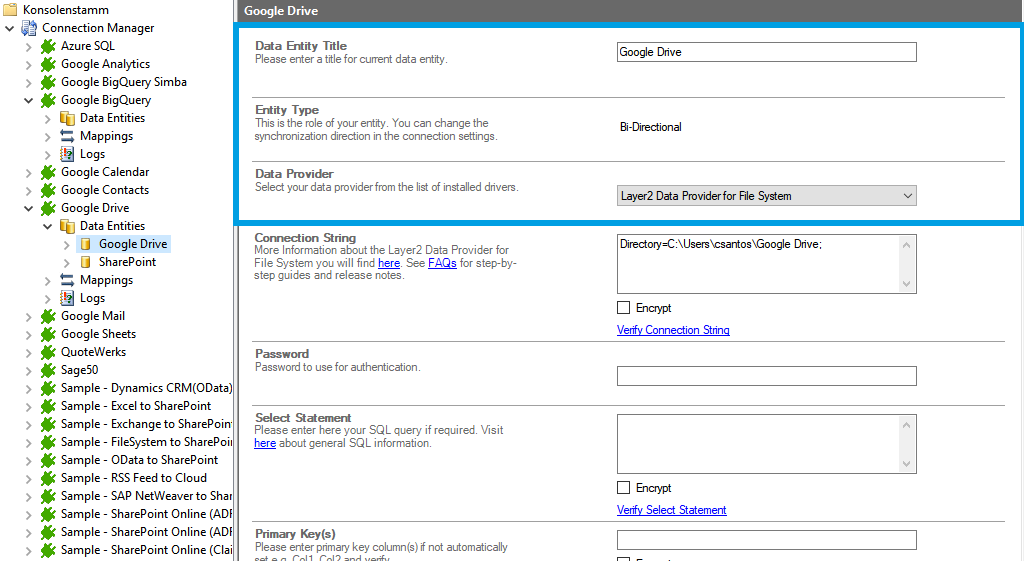The width and height of the screenshot is (1024, 561).
Task: Select Google Sheets connection in tree
Action: [99, 334]
